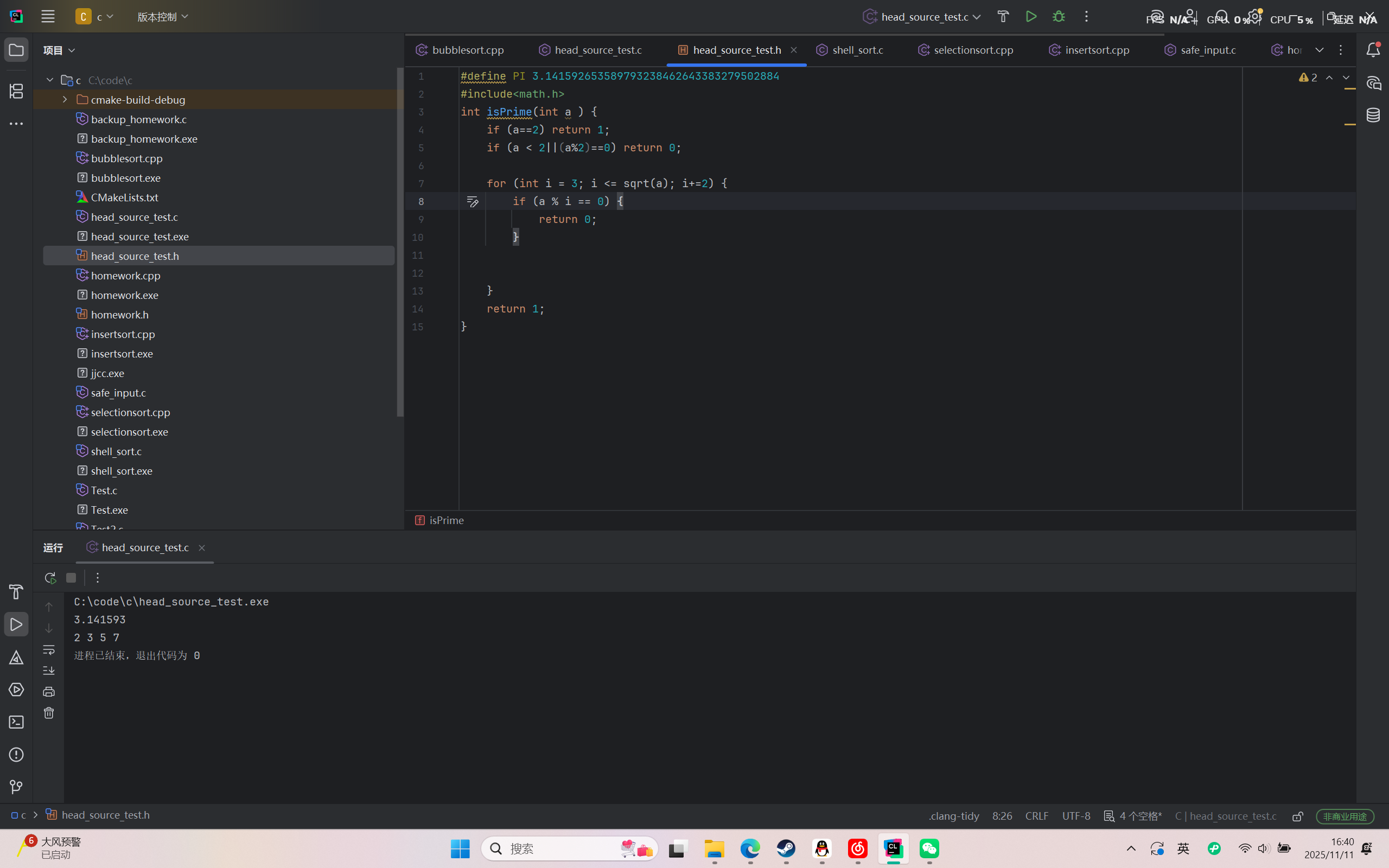Clear the run console with trash icon
The width and height of the screenshot is (1389, 868).
(x=49, y=713)
